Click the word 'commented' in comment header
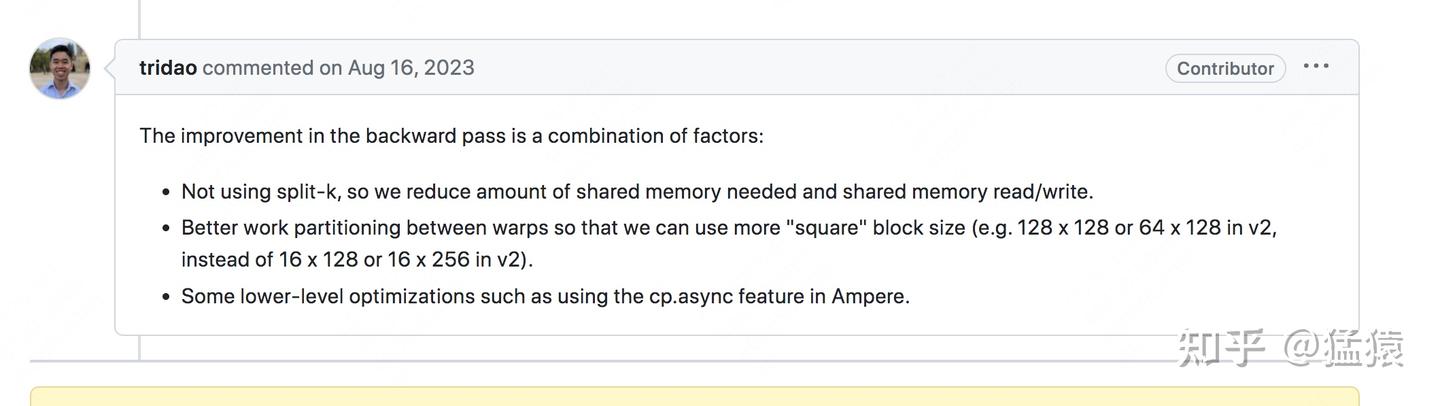Image resolution: width=1440 pixels, height=406 pixels. point(258,68)
